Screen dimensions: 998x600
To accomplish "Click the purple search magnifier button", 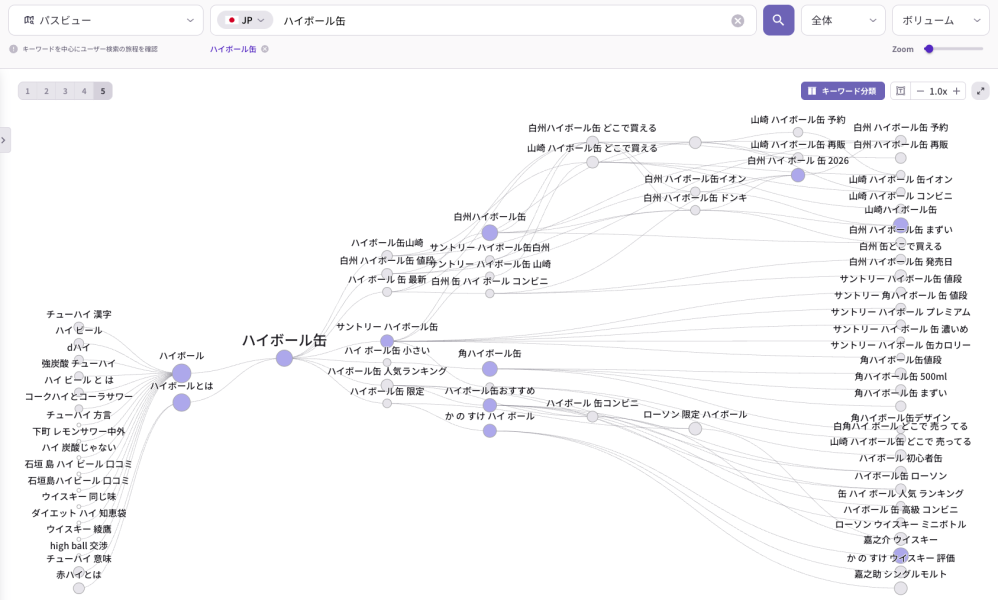I will [x=778, y=20].
